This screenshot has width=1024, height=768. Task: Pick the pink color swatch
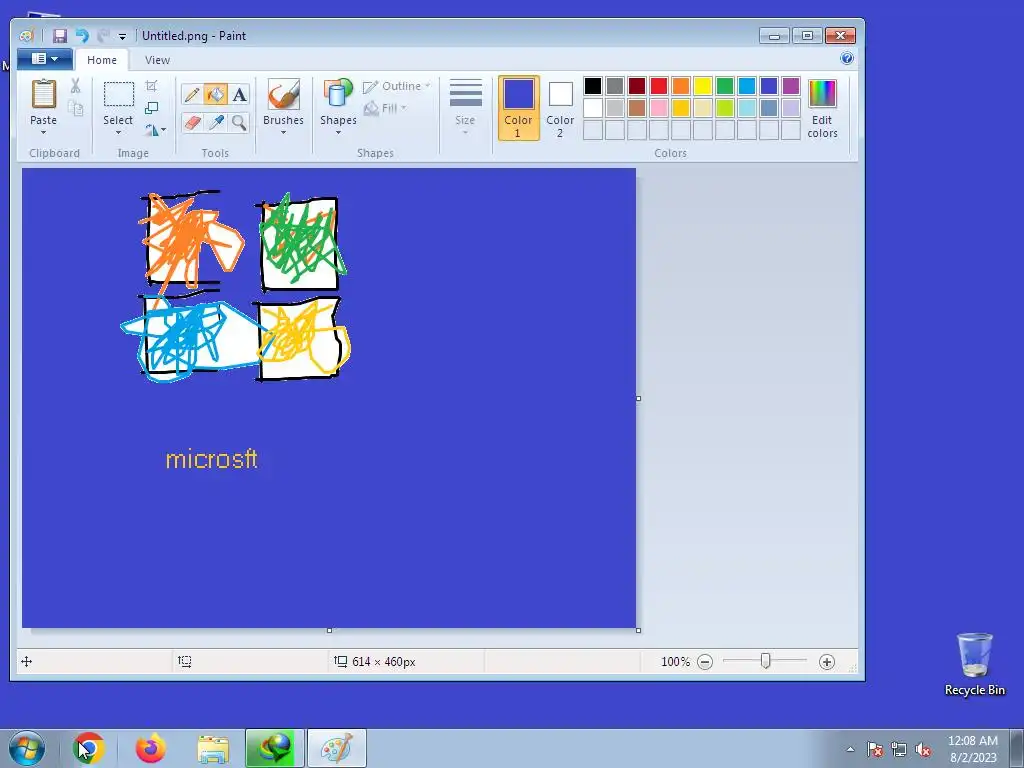(x=659, y=108)
